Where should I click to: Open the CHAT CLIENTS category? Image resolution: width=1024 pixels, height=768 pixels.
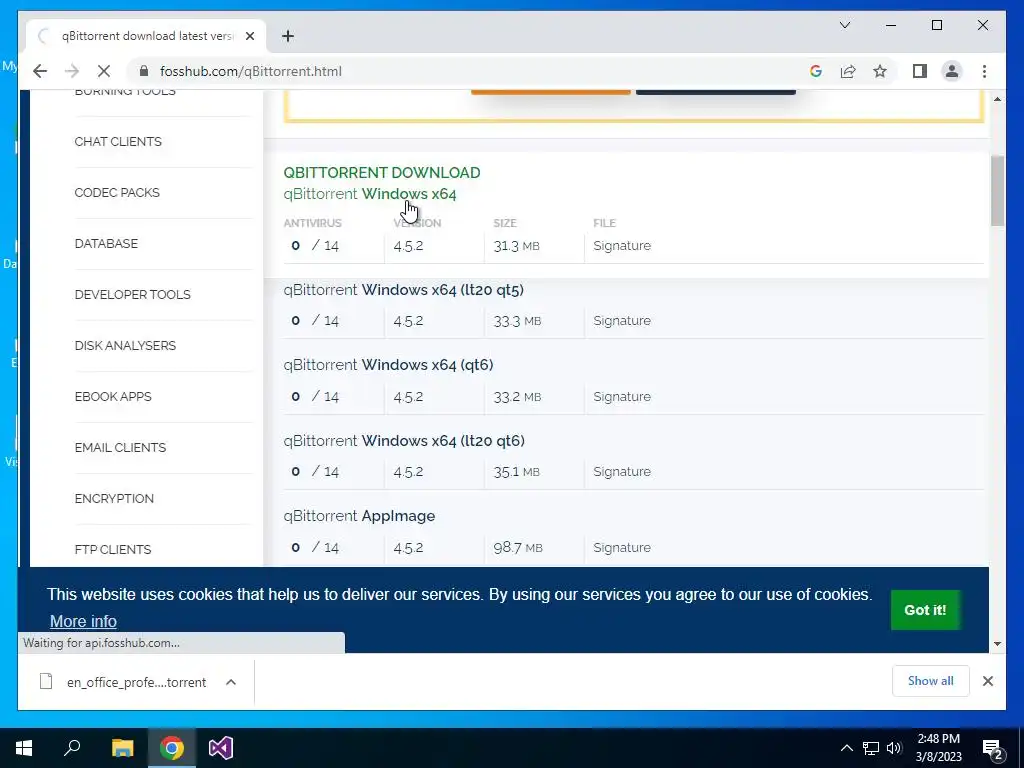[x=118, y=142]
